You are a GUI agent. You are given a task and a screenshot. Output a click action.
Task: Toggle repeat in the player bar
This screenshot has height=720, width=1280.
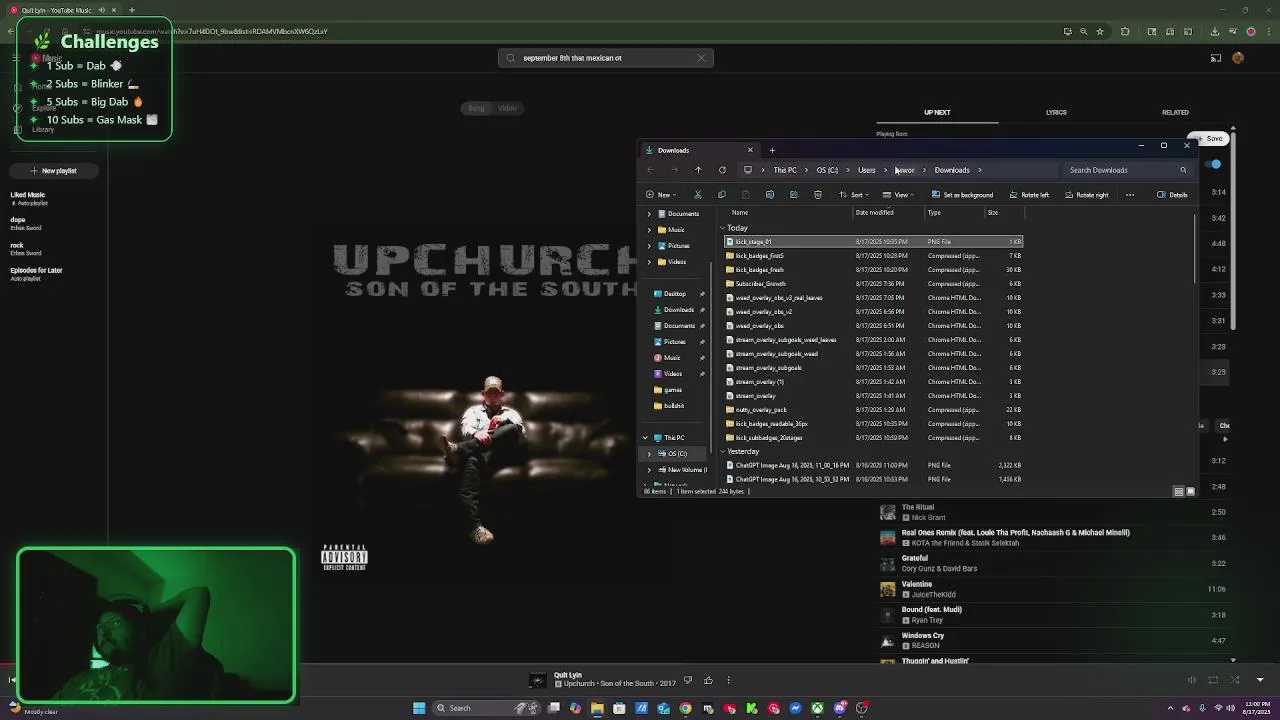point(1212,680)
